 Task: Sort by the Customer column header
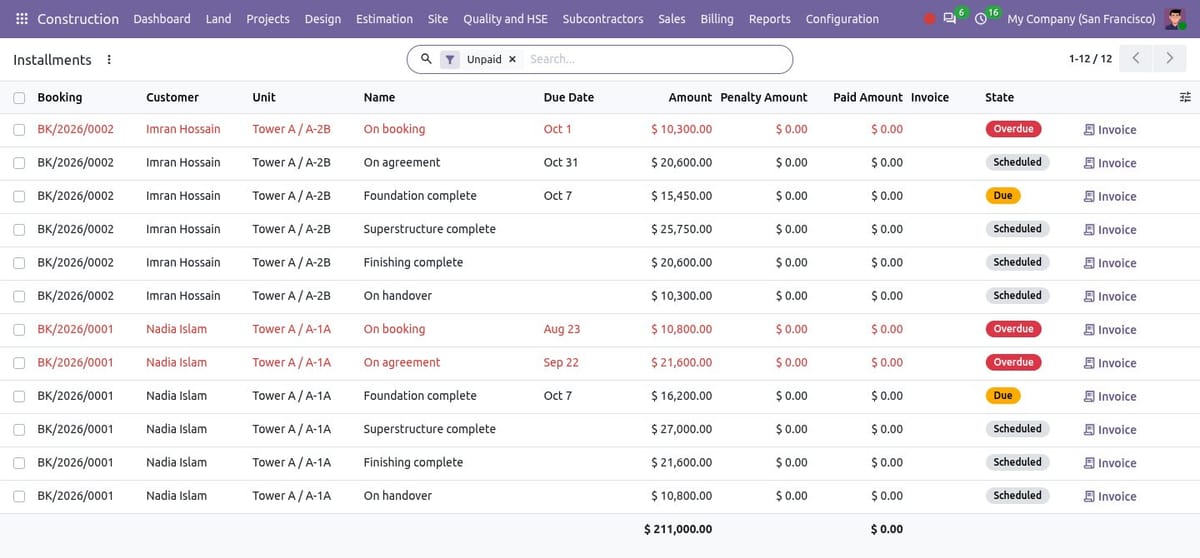coord(172,97)
